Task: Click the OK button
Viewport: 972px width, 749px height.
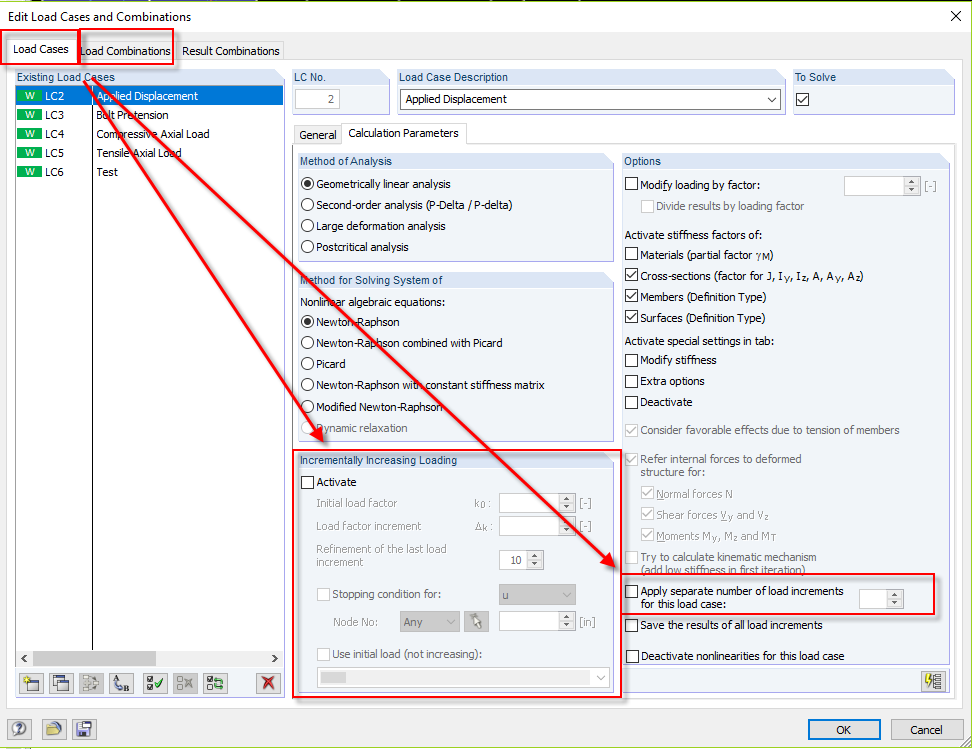Action: pos(845,730)
